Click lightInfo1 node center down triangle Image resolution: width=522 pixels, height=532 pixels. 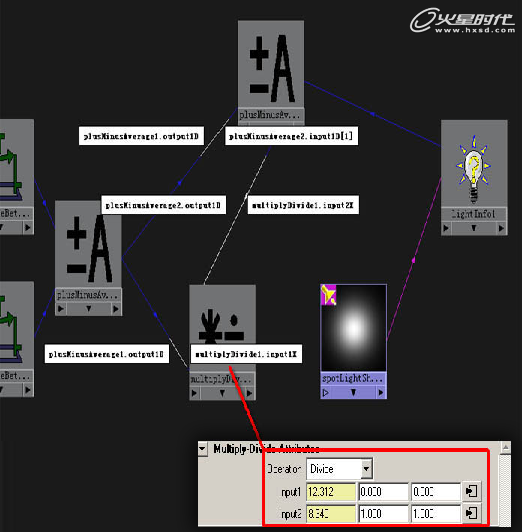pos(474,228)
